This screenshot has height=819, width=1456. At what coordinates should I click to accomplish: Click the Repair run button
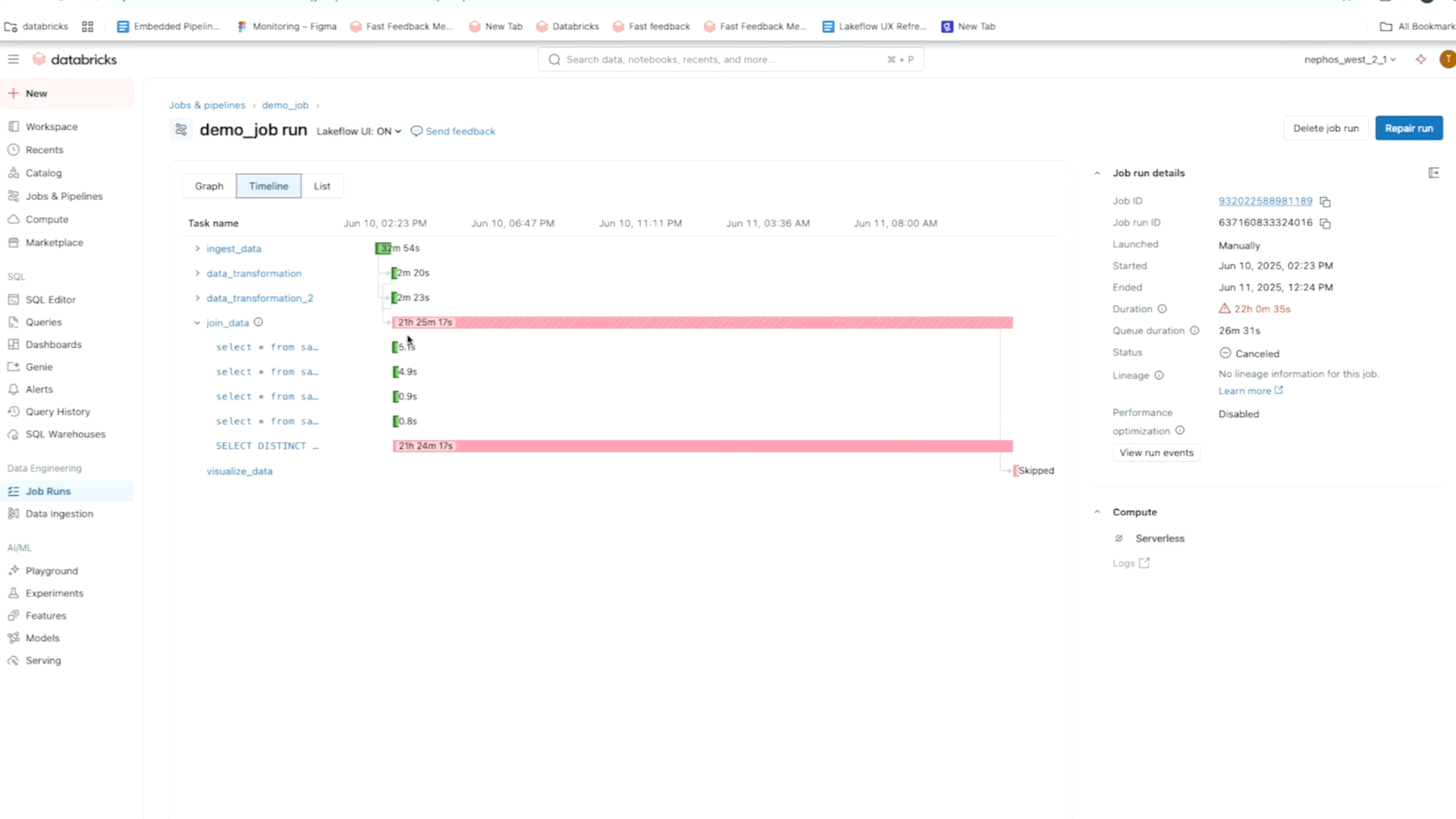1408,128
